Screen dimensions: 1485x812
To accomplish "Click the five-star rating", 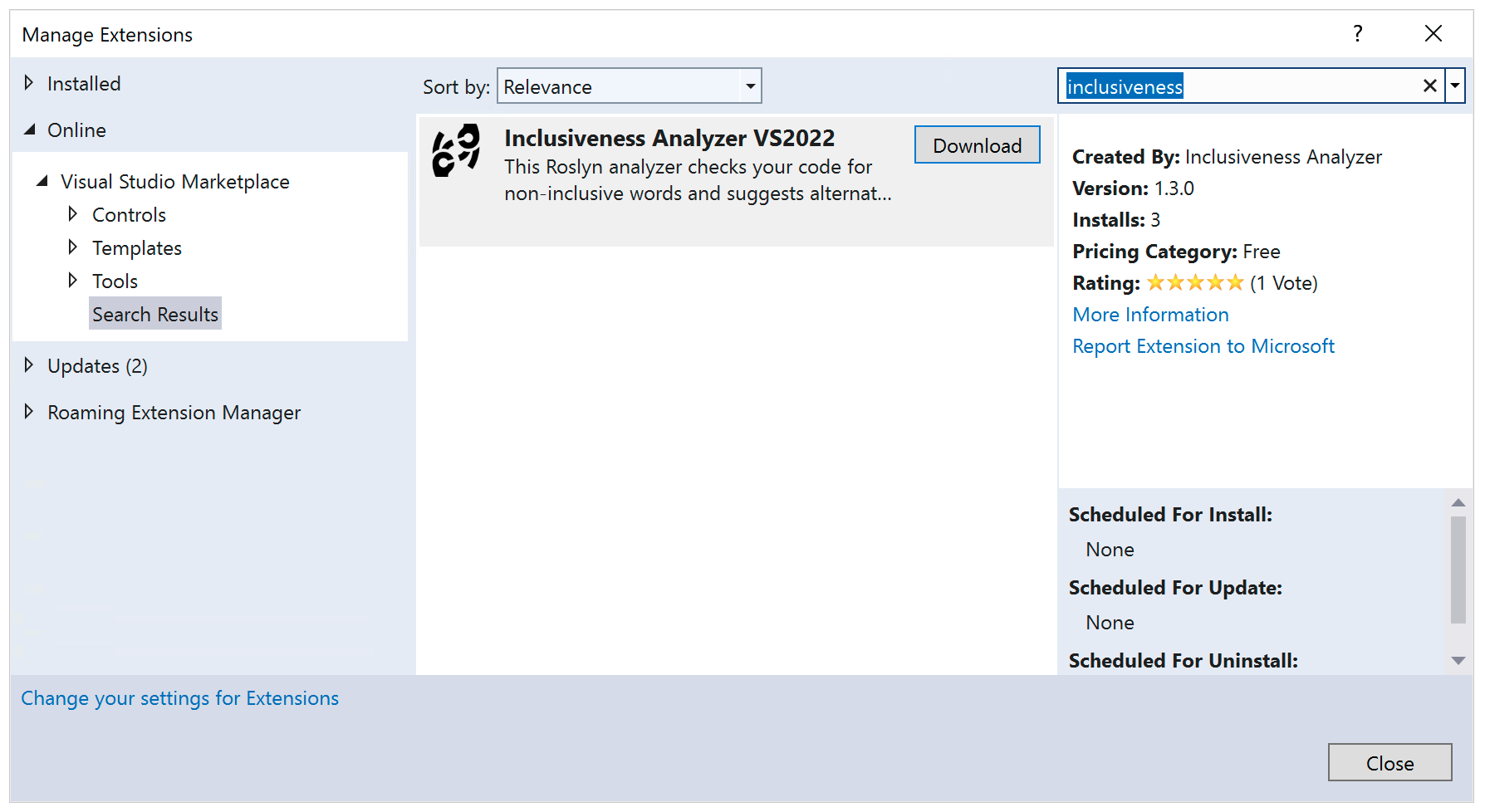I will tap(1195, 283).
